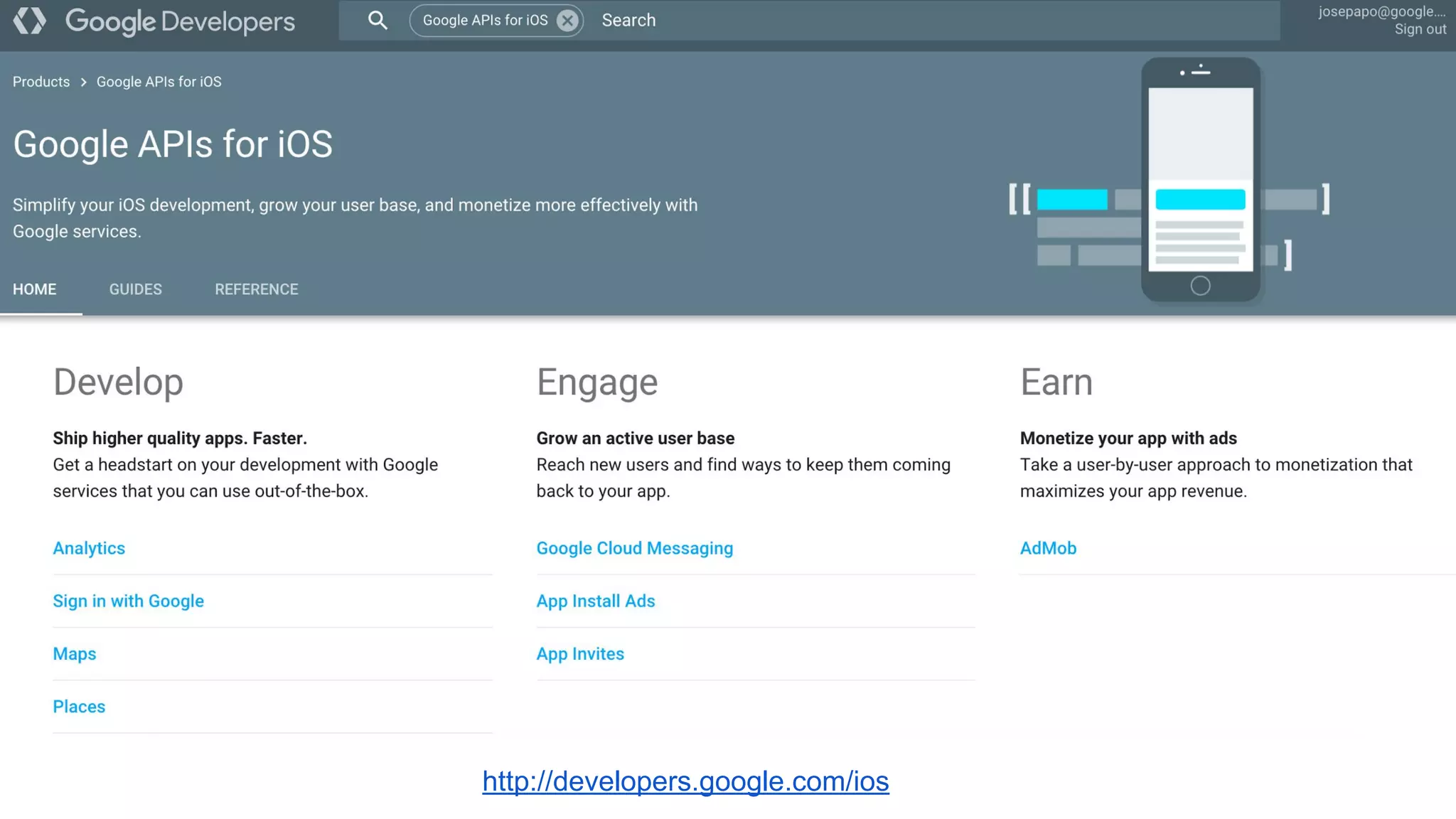1456x819 pixels.
Task: Click the phone illustration in header
Action: pos(1200,180)
